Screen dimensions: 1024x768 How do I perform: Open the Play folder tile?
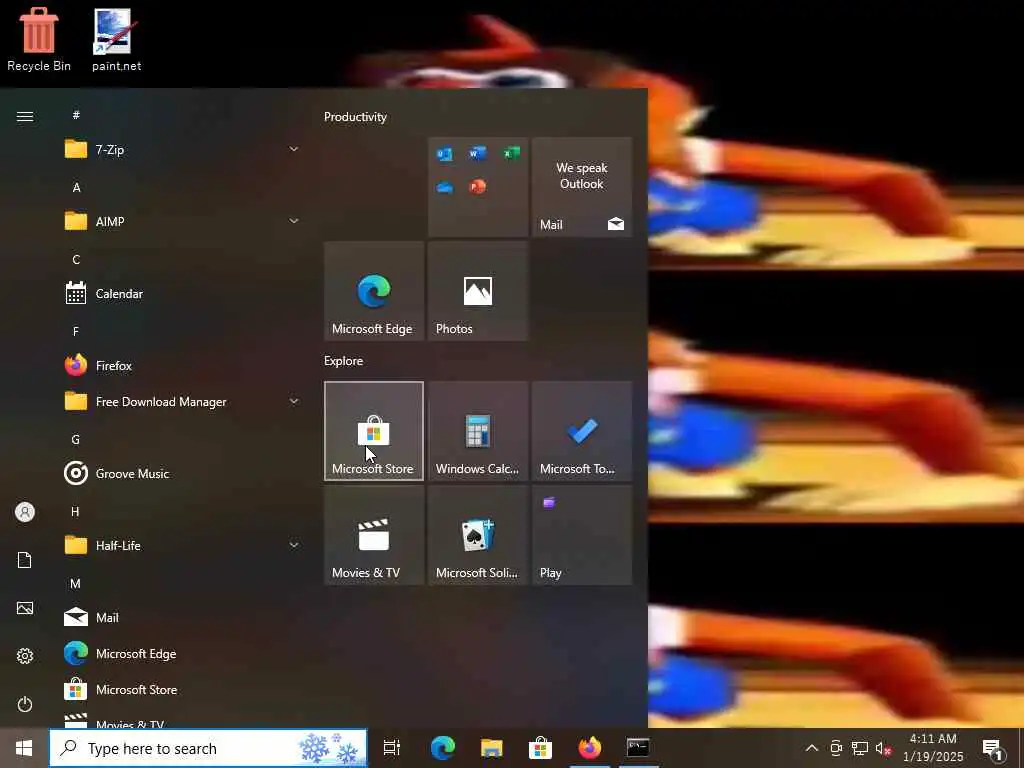(582, 535)
